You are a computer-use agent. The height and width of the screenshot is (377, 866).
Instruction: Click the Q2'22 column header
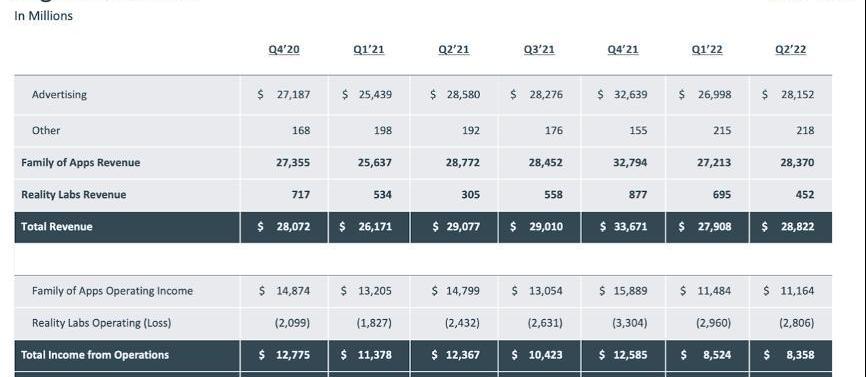790,50
